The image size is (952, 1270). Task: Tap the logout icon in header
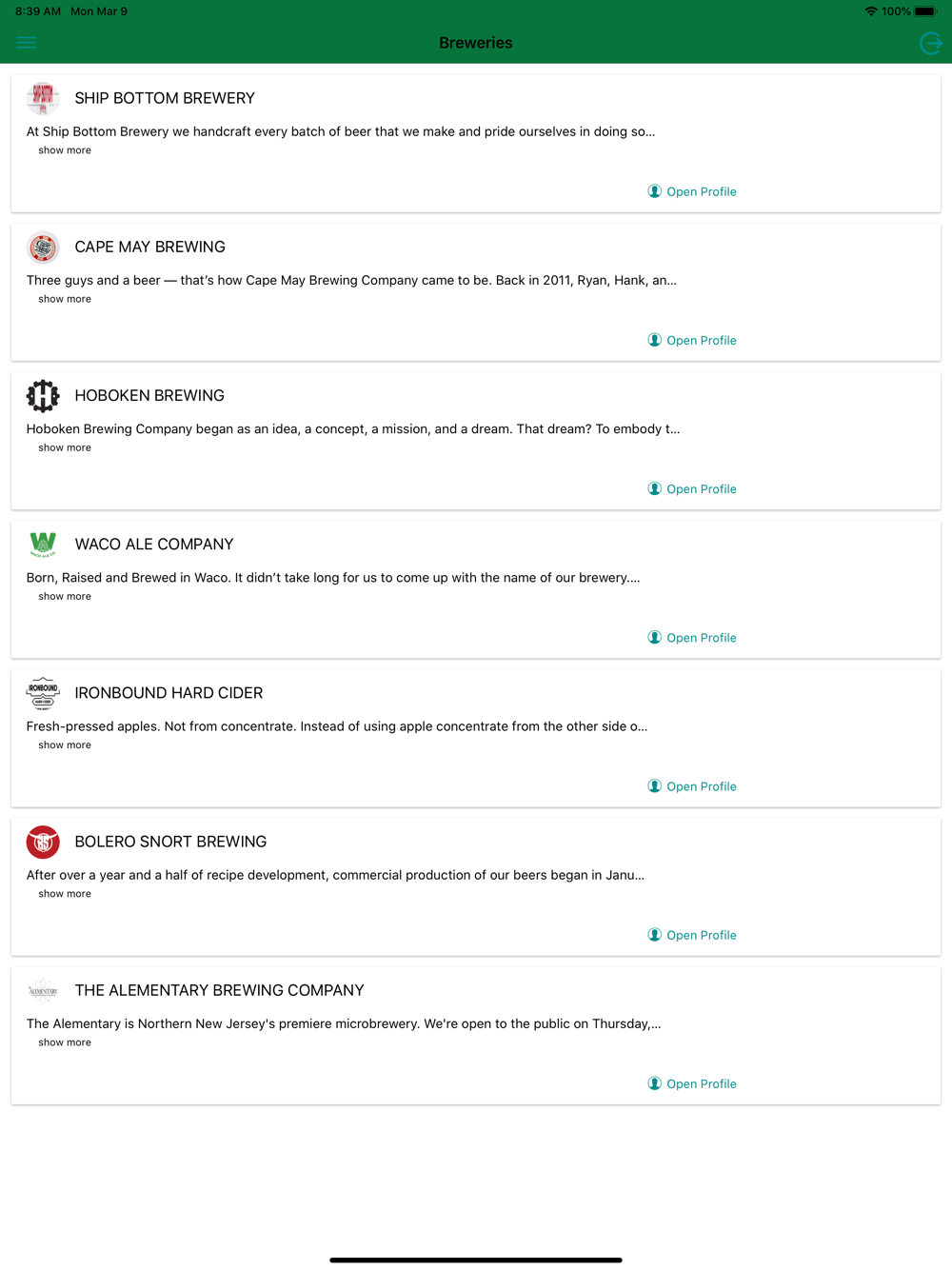(930, 43)
